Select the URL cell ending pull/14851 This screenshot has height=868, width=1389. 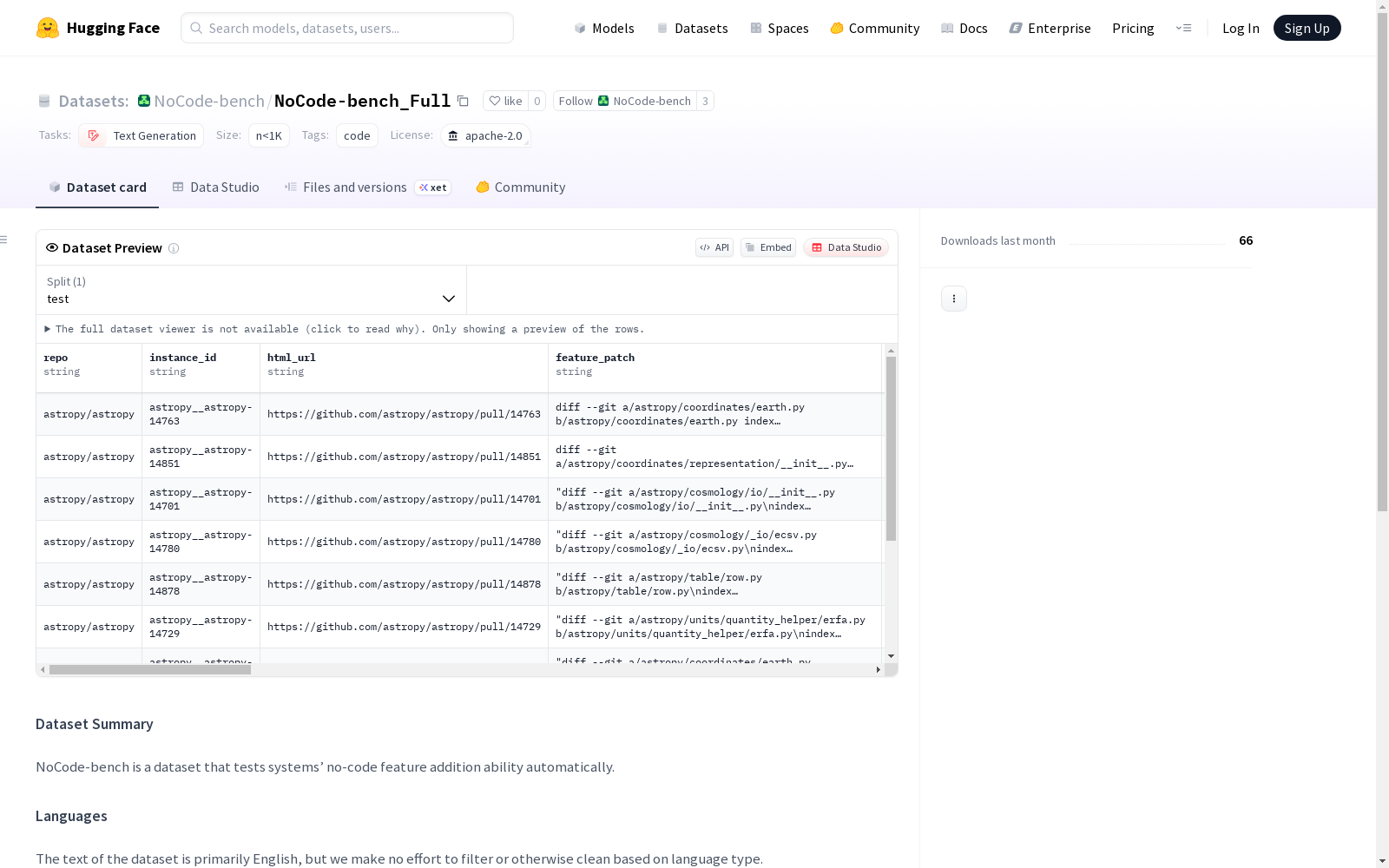point(404,457)
